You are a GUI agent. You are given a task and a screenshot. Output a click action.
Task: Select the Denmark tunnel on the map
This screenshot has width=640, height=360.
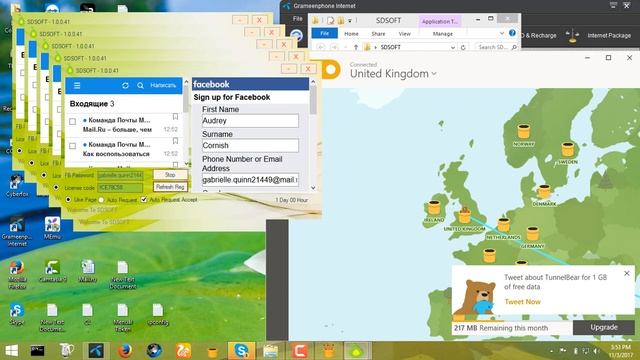tap(544, 191)
